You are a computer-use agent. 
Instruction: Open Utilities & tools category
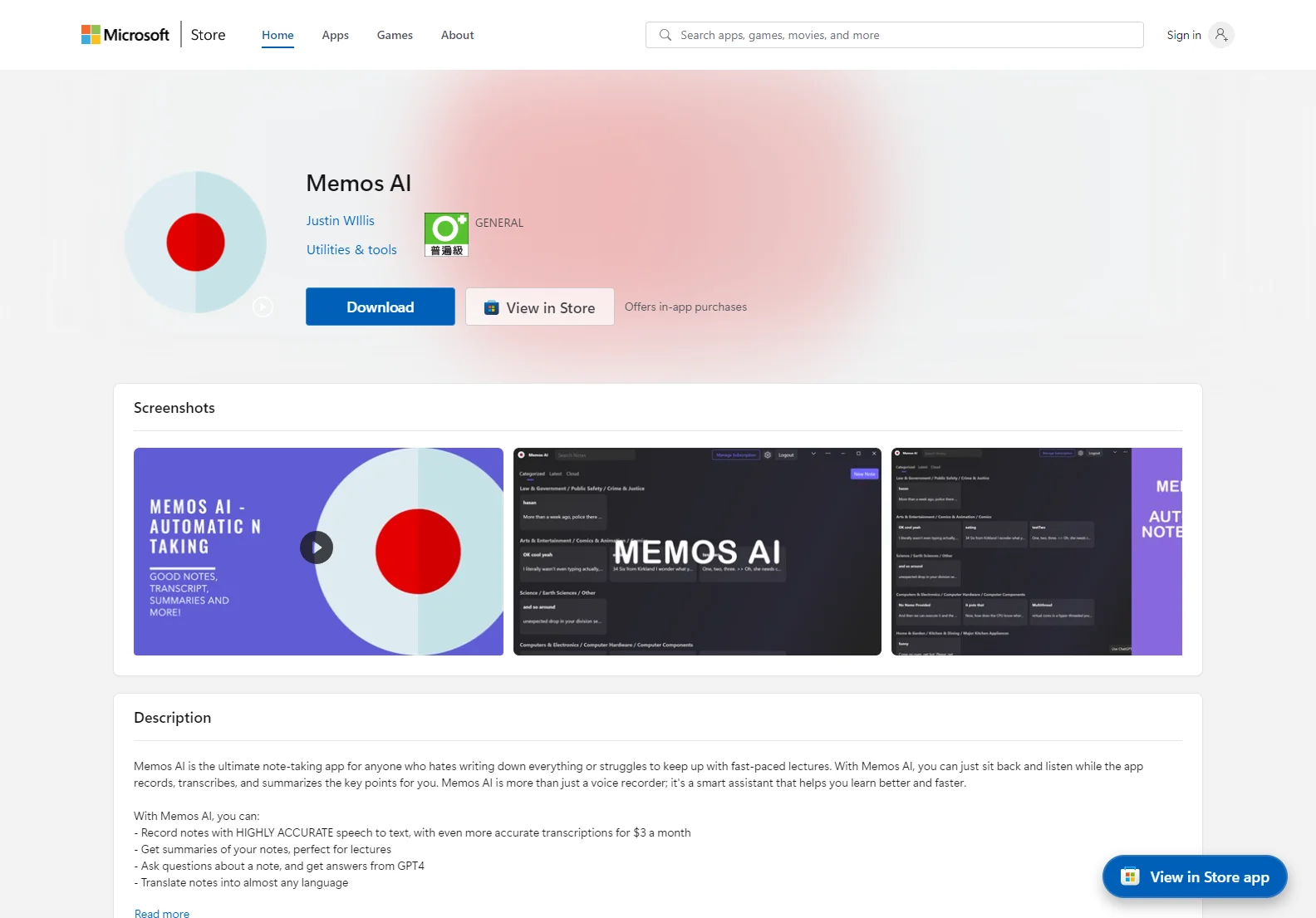[x=351, y=249]
